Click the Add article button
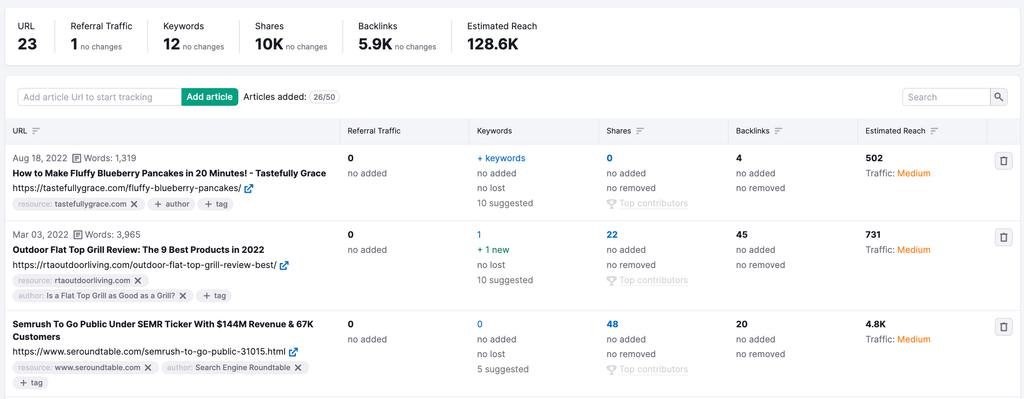Image resolution: width=1024 pixels, height=399 pixels. coord(210,97)
